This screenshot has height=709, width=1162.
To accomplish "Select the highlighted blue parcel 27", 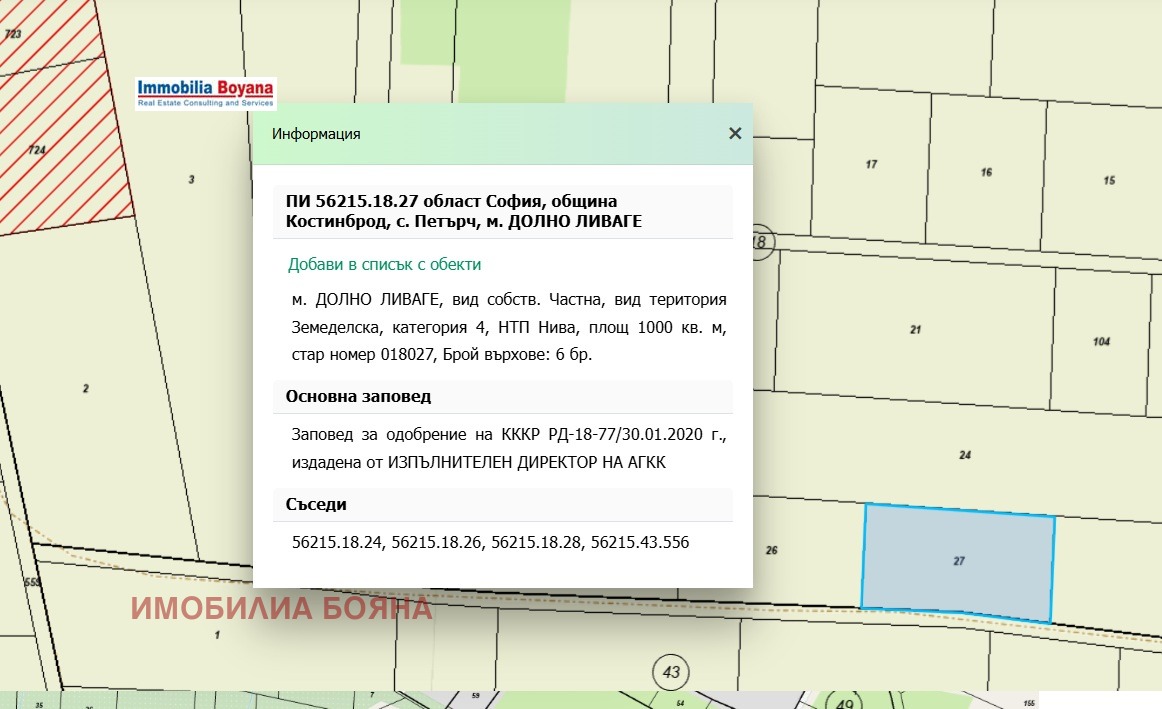I will pyautogui.click(x=957, y=562).
